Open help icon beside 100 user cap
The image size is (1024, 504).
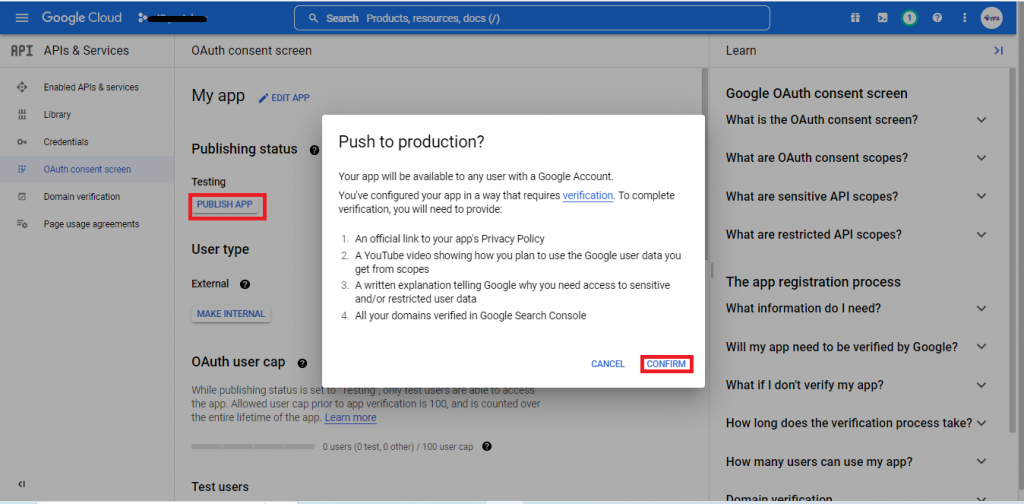click(x=487, y=447)
